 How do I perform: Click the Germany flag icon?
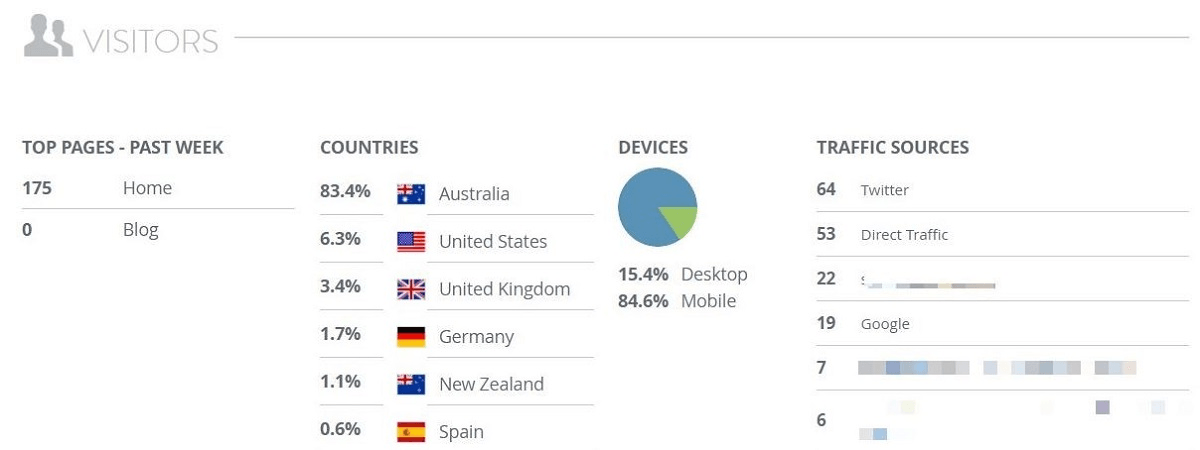411,337
